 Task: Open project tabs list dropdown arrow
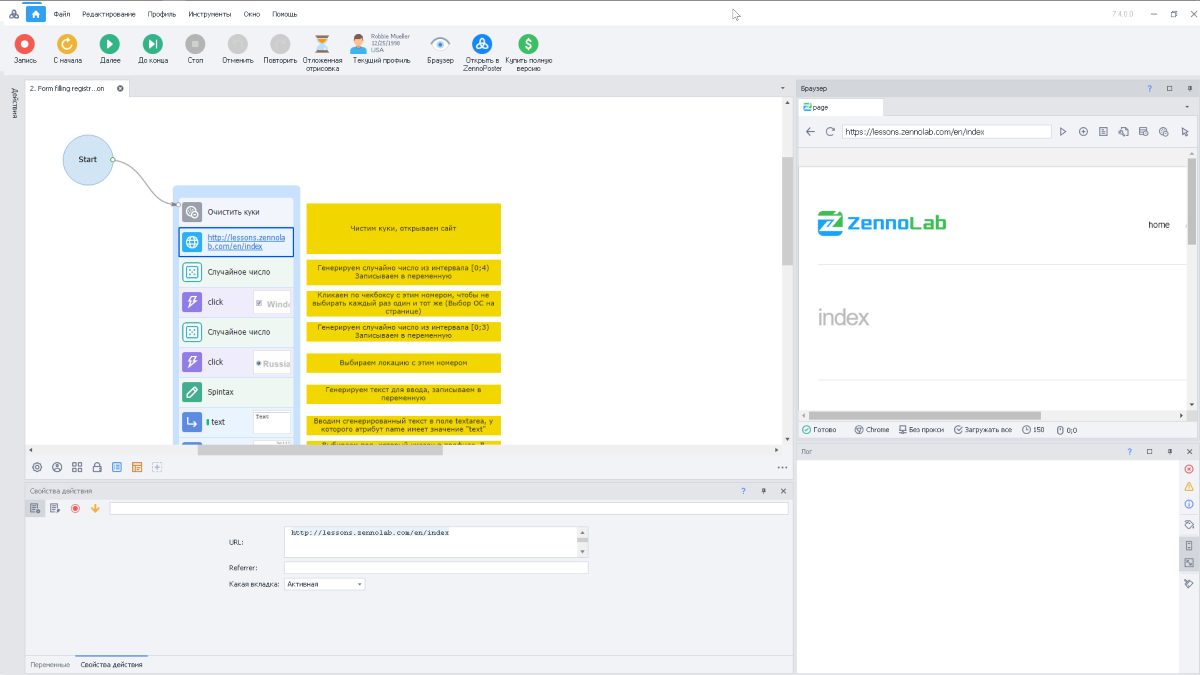pos(783,89)
